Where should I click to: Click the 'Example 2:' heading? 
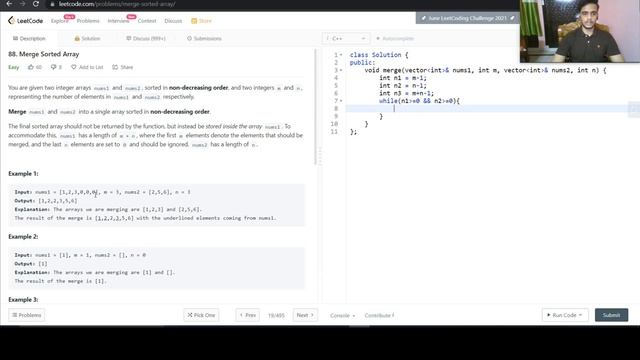coord(23,237)
